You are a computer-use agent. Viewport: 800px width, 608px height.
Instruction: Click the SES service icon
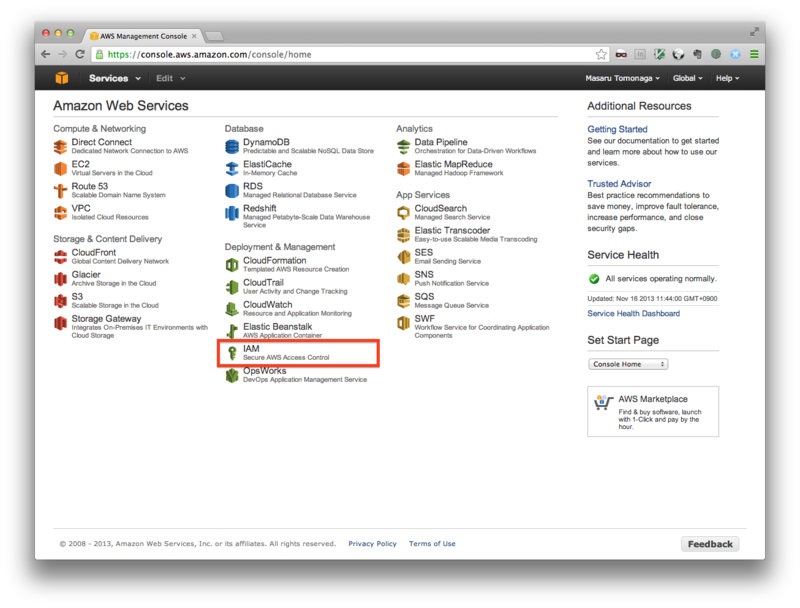(x=403, y=257)
